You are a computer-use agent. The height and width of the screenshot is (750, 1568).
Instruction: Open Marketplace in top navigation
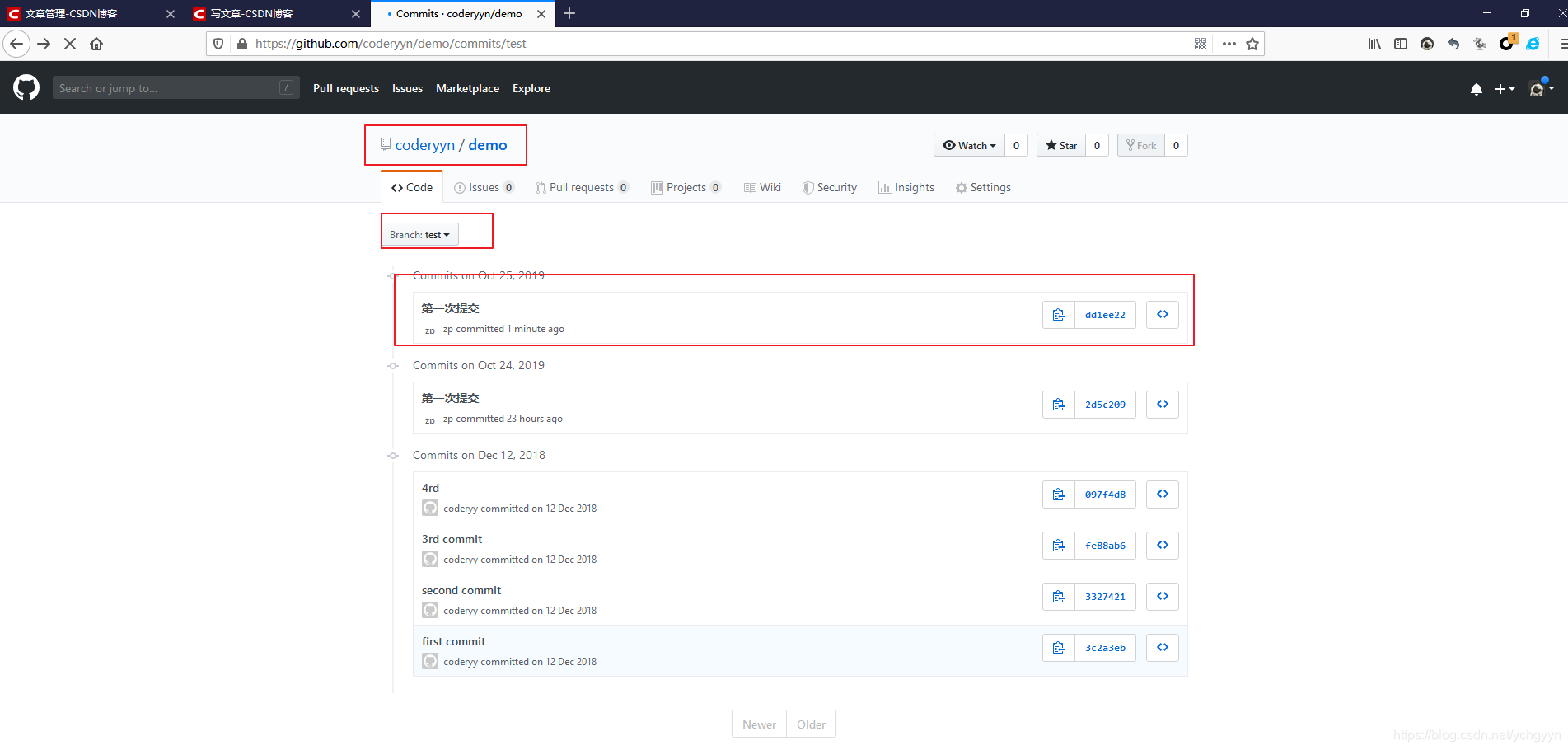pos(467,88)
